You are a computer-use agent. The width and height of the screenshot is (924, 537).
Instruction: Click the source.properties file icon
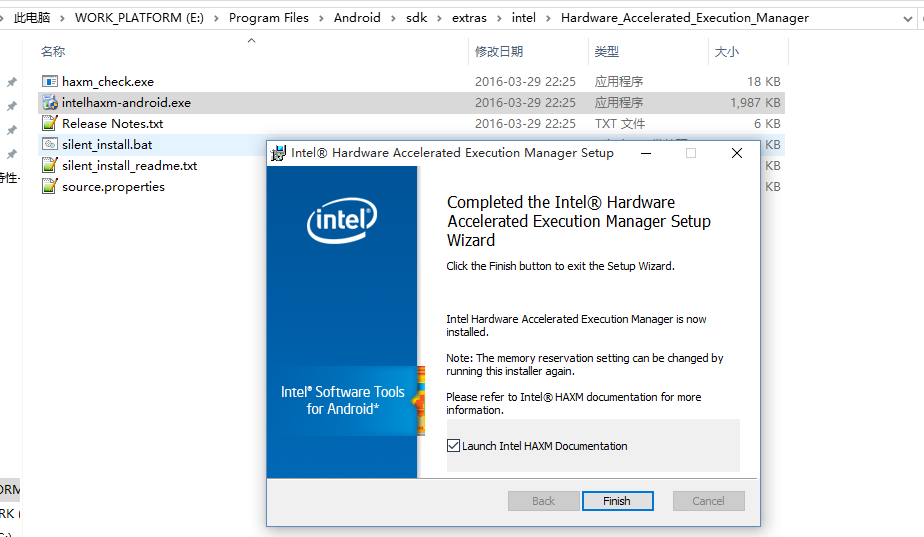50,187
